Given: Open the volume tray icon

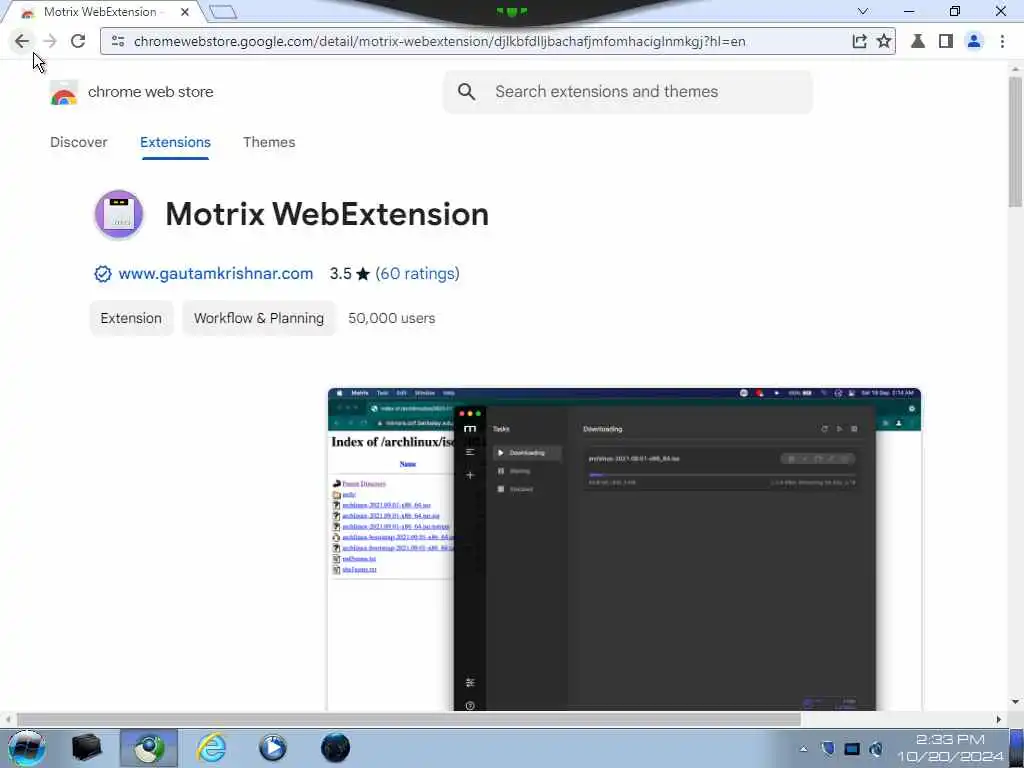Looking at the screenshot, I should pyautogui.click(x=876, y=748).
